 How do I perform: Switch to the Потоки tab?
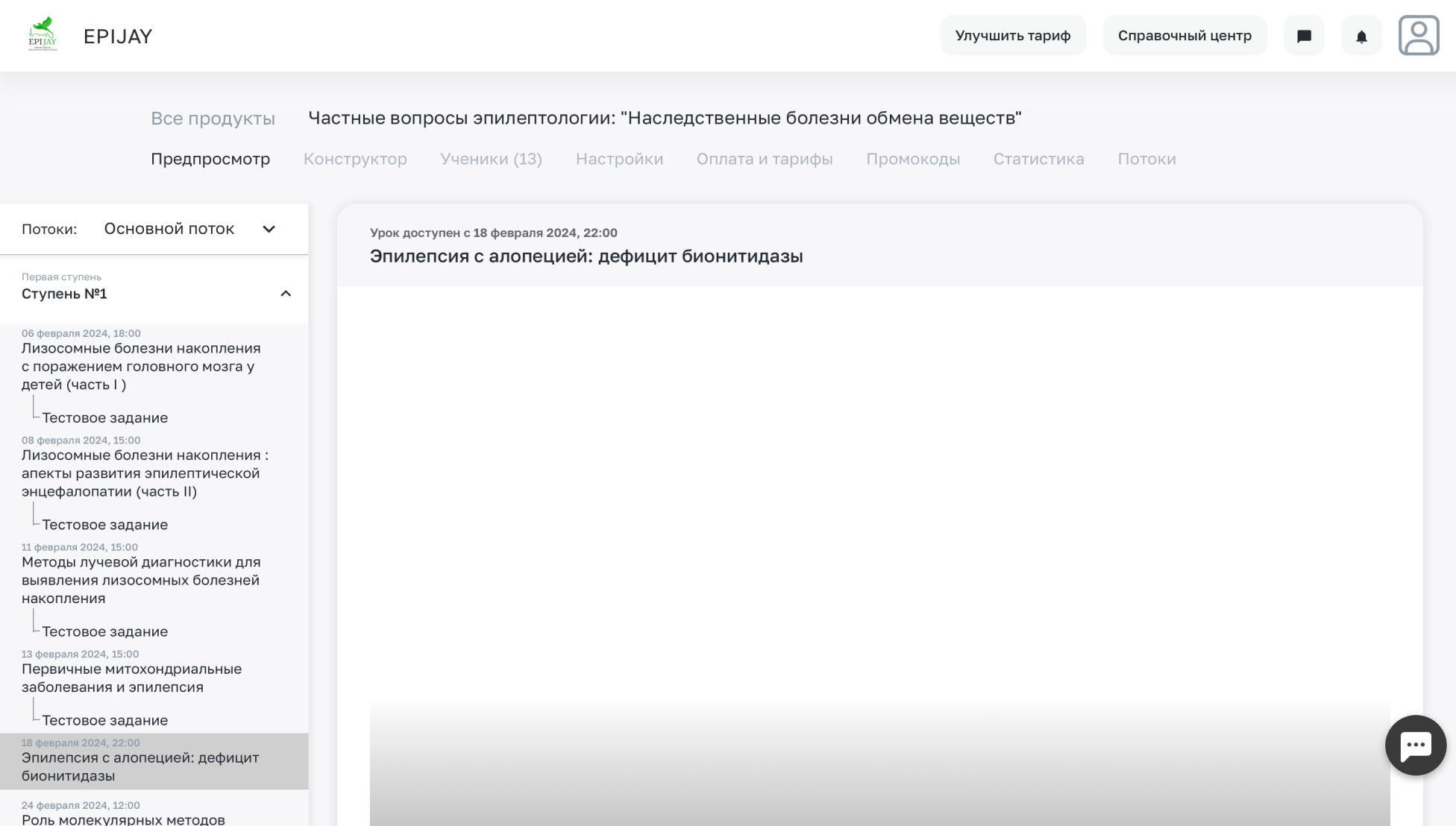(x=1146, y=159)
